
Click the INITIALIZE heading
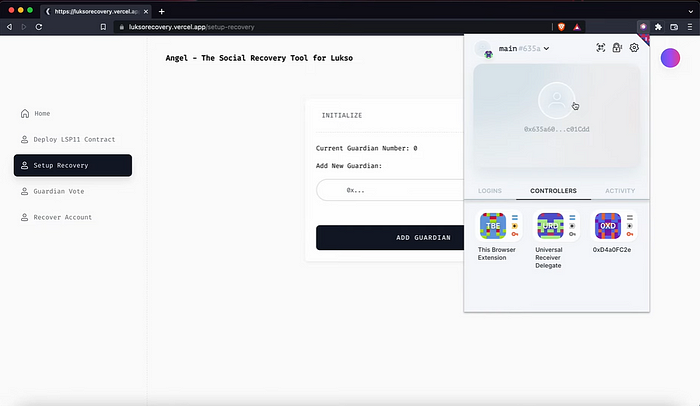tap(342, 115)
